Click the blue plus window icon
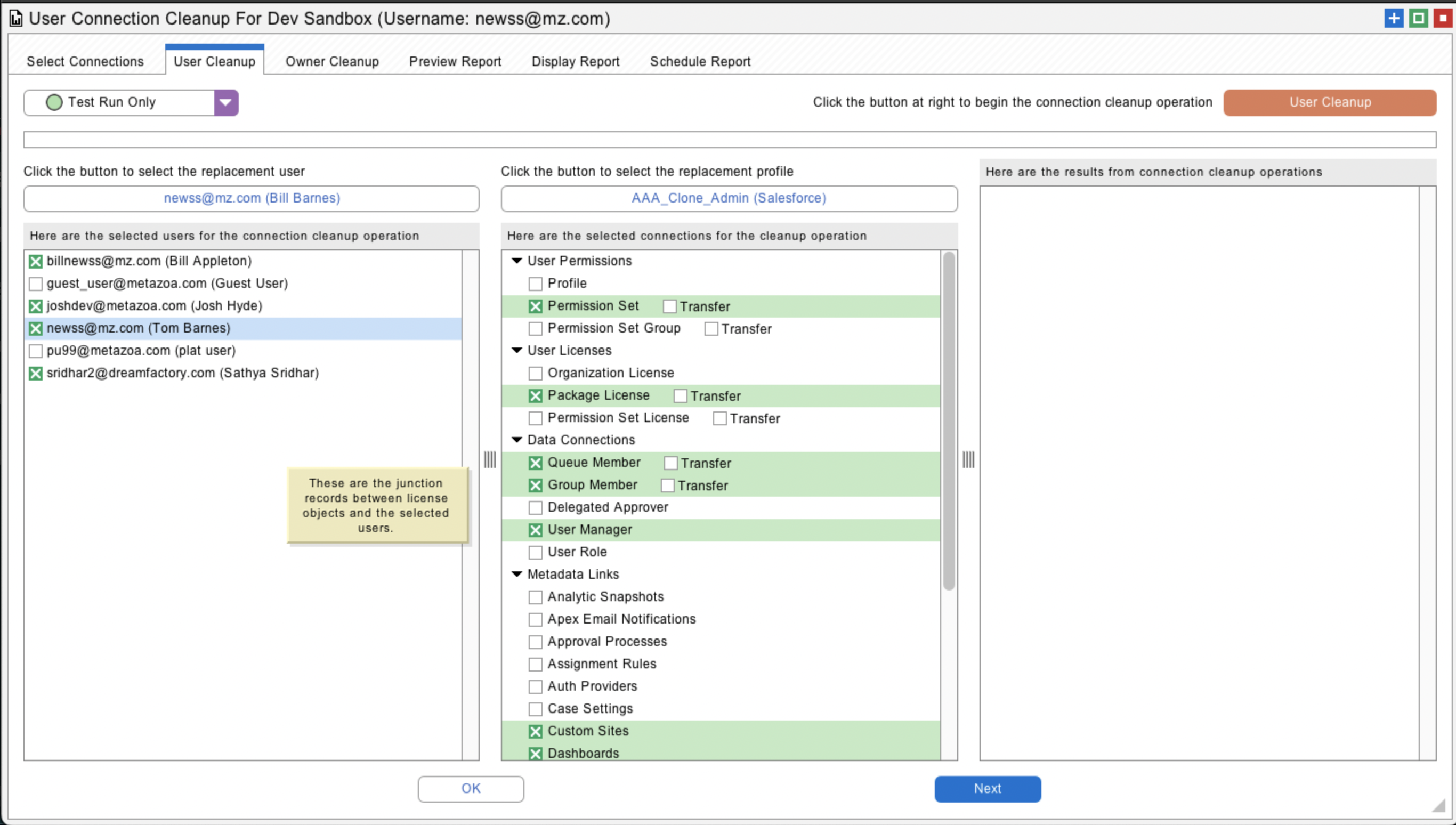Screen dimensions: 1456x825 (x=1393, y=18)
